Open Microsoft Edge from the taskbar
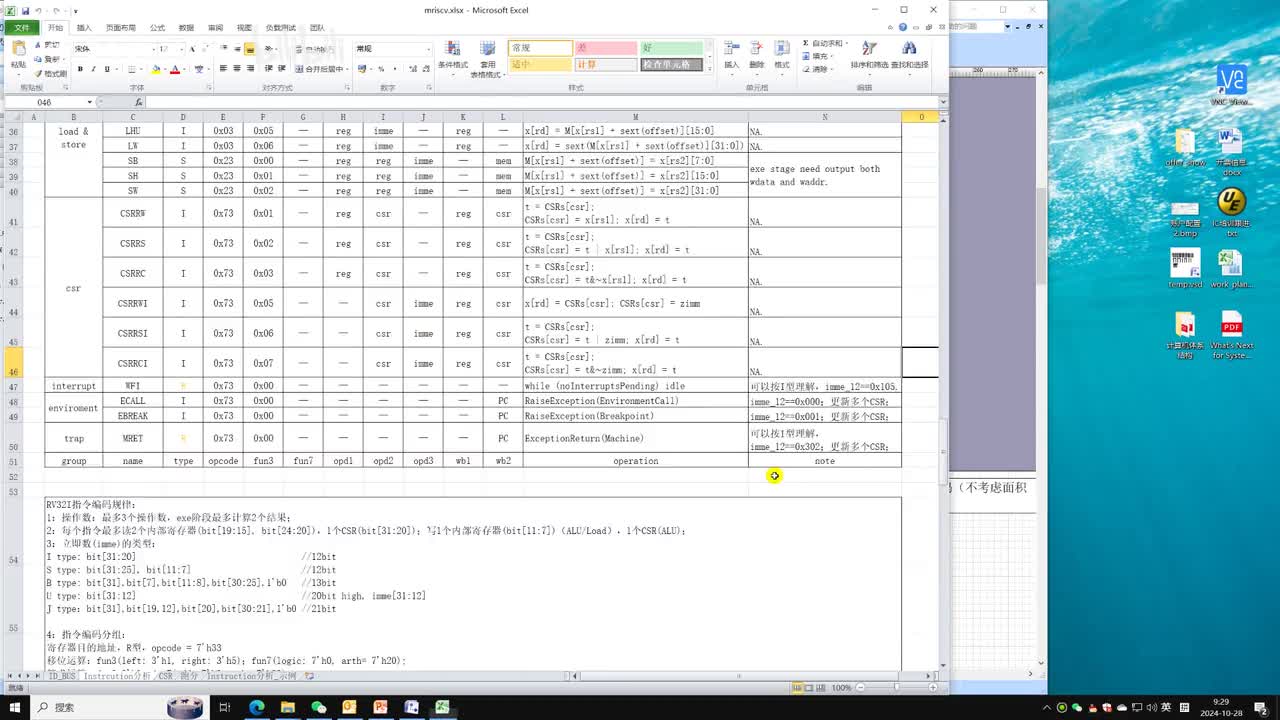1280x720 pixels. pyautogui.click(x=256, y=707)
